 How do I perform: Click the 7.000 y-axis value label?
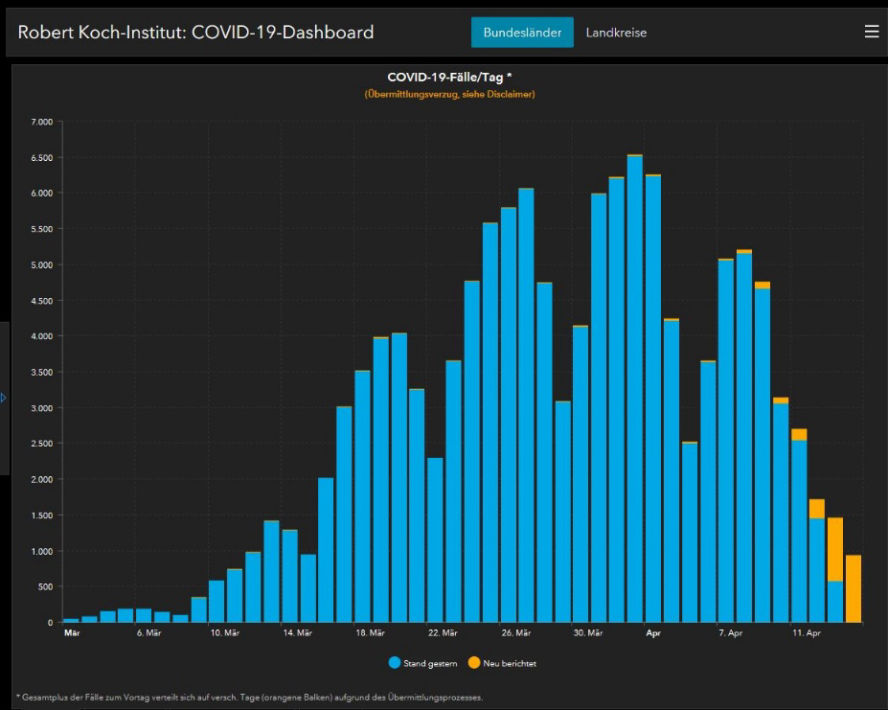point(41,122)
